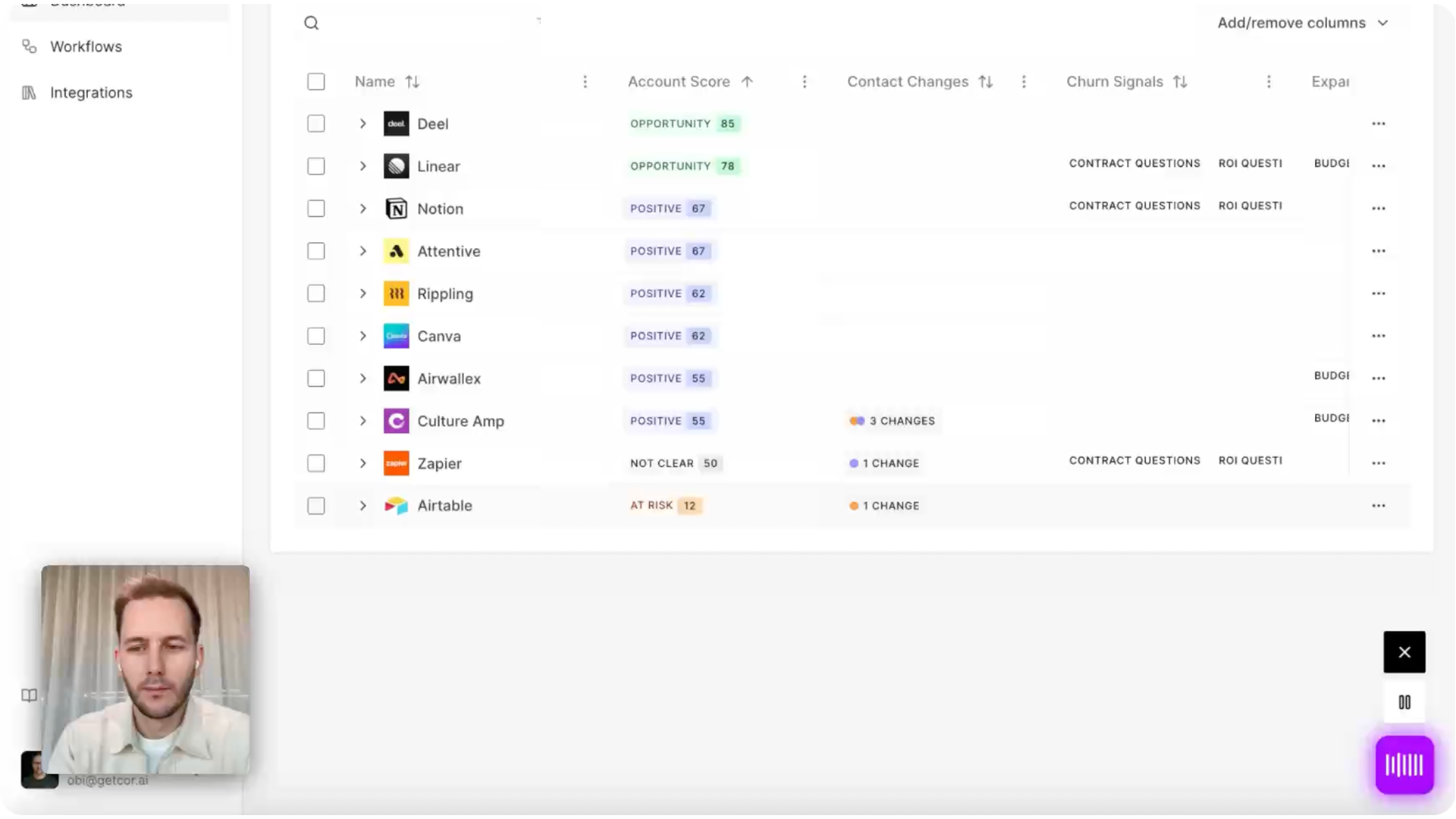Click Airtable's 1 CHANGE badge
This screenshot has width=1456, height=819.
884,506
